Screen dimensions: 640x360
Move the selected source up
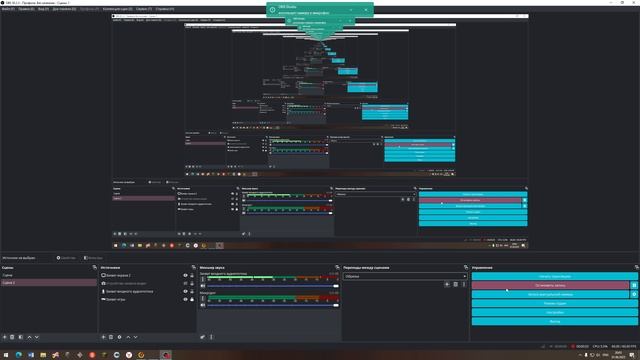(x=128, y=337)
